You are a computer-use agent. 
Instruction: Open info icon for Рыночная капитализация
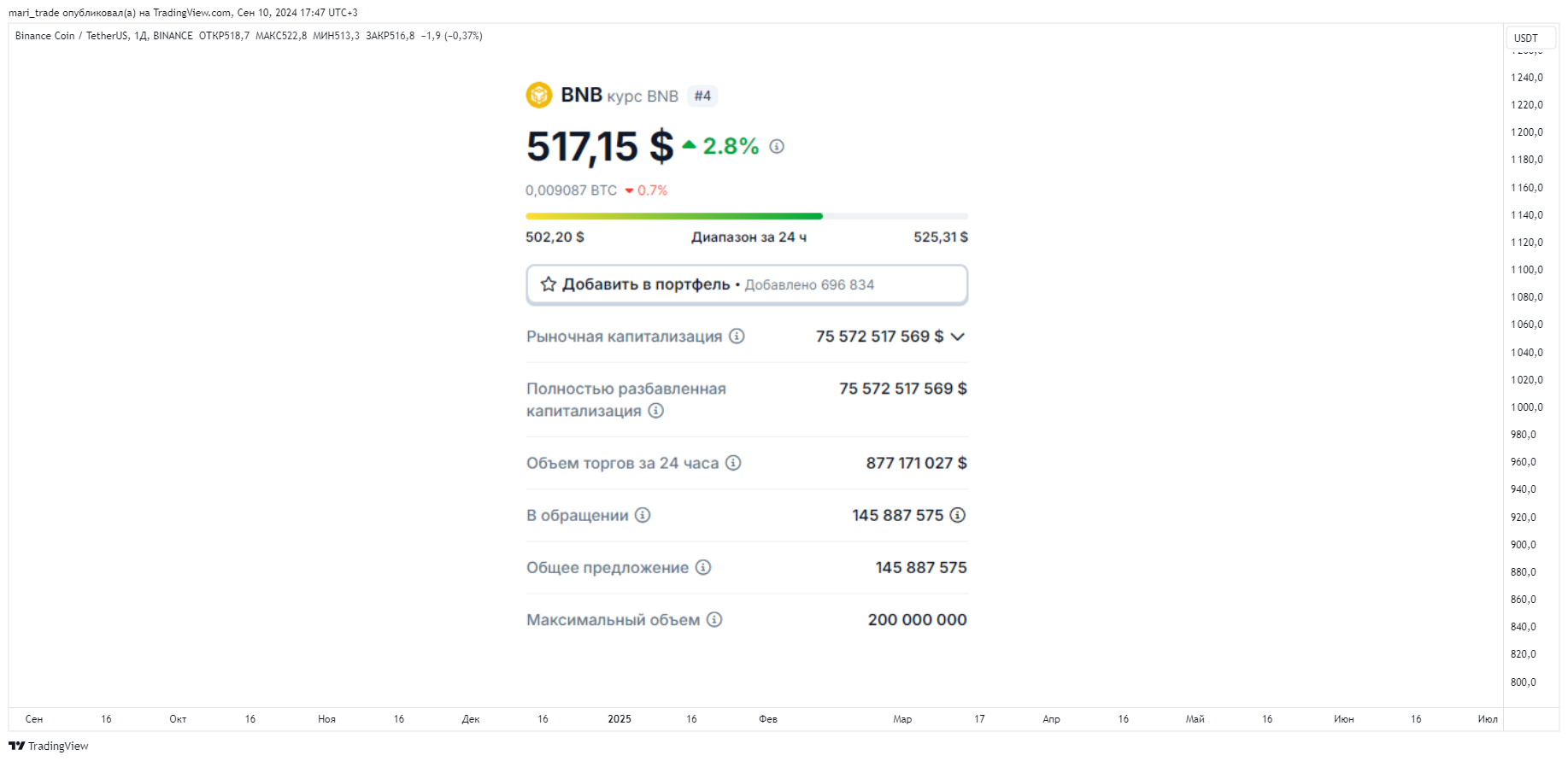point(737,337)
